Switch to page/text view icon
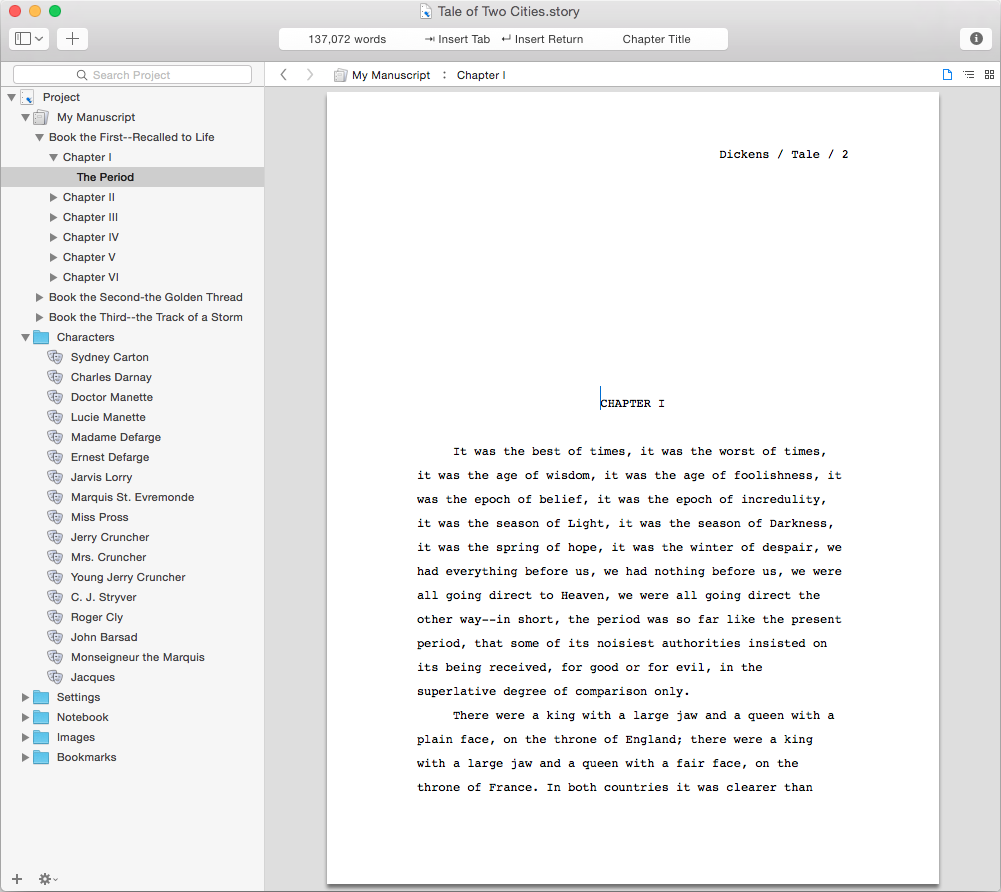Screen dimensions: 1001x892 point(945,74)
